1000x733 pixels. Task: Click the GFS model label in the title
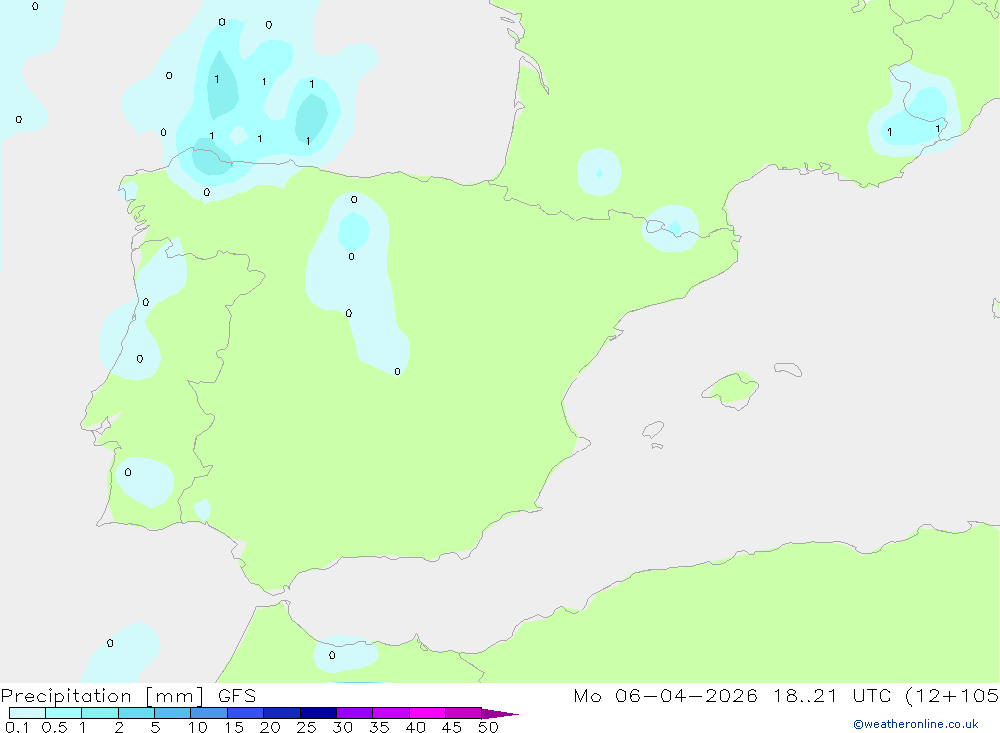237,696
